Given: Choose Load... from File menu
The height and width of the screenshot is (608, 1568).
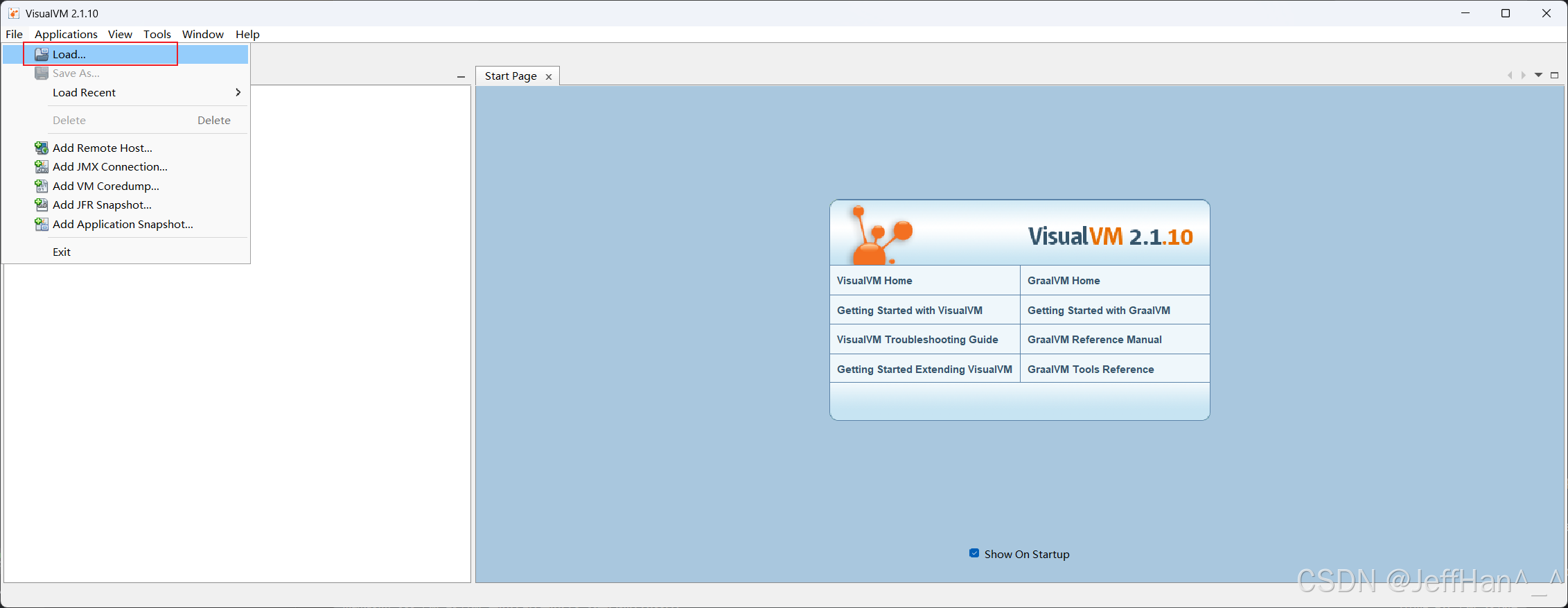Looking at the screenshot, I should coord(125,54).
